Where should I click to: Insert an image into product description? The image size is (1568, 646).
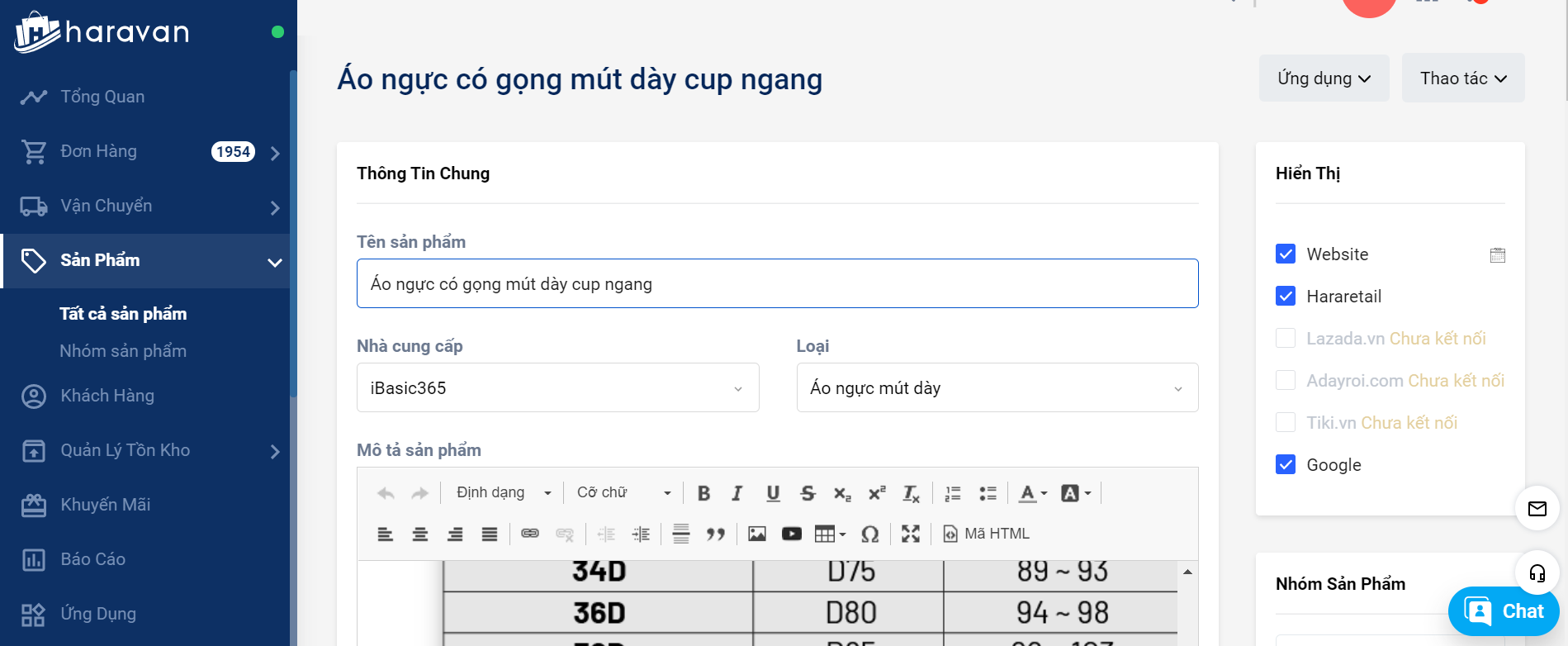[757, 534]
